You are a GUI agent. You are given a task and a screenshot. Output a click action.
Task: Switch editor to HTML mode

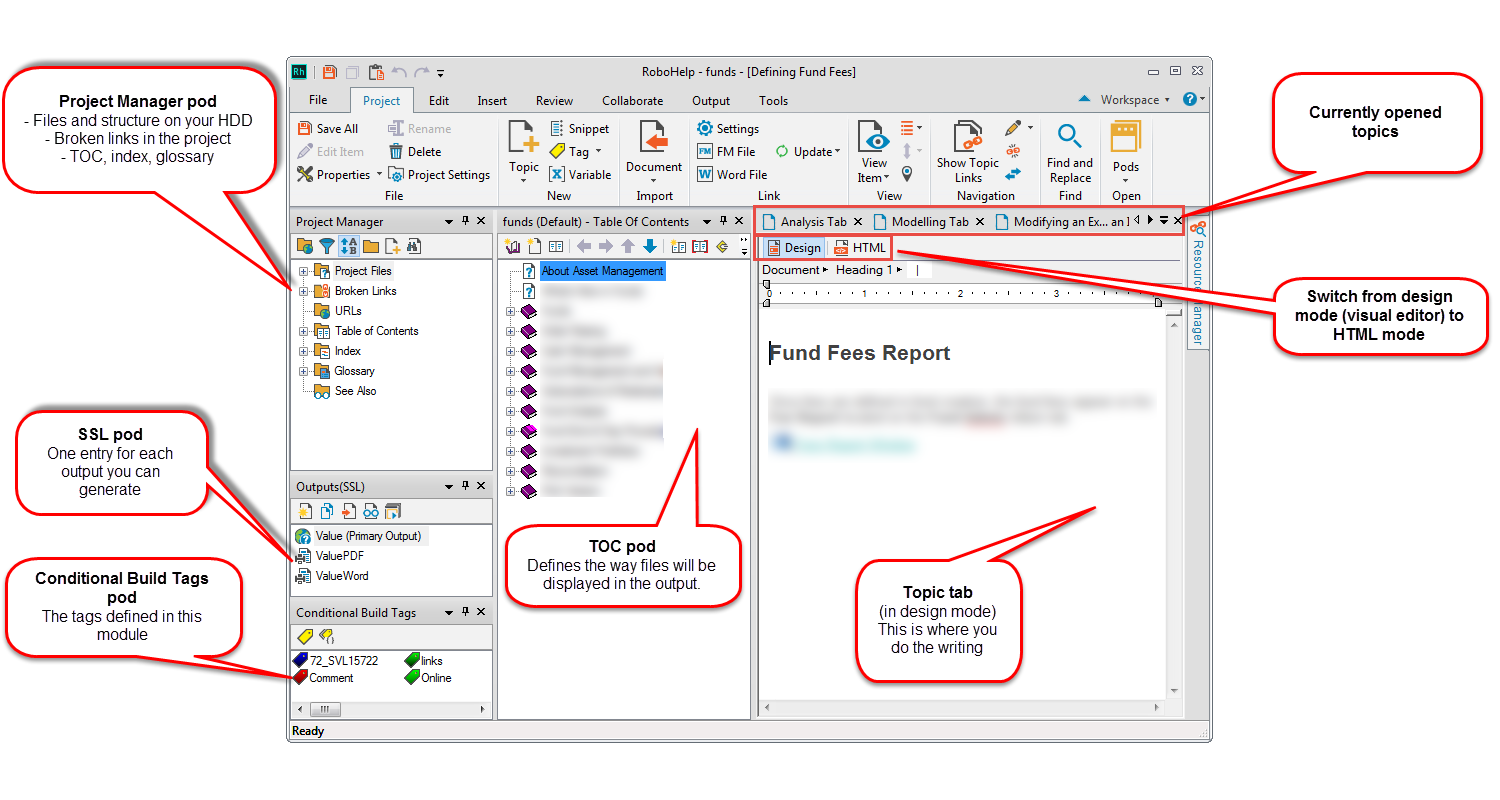click(x=859, y=248)
